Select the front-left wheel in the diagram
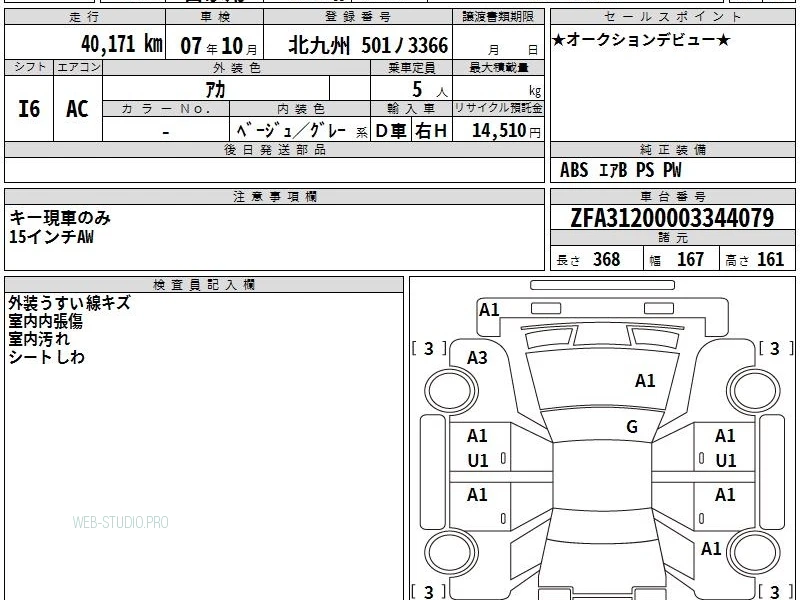This screenshot has height=600, width=800. click(451, 391)
